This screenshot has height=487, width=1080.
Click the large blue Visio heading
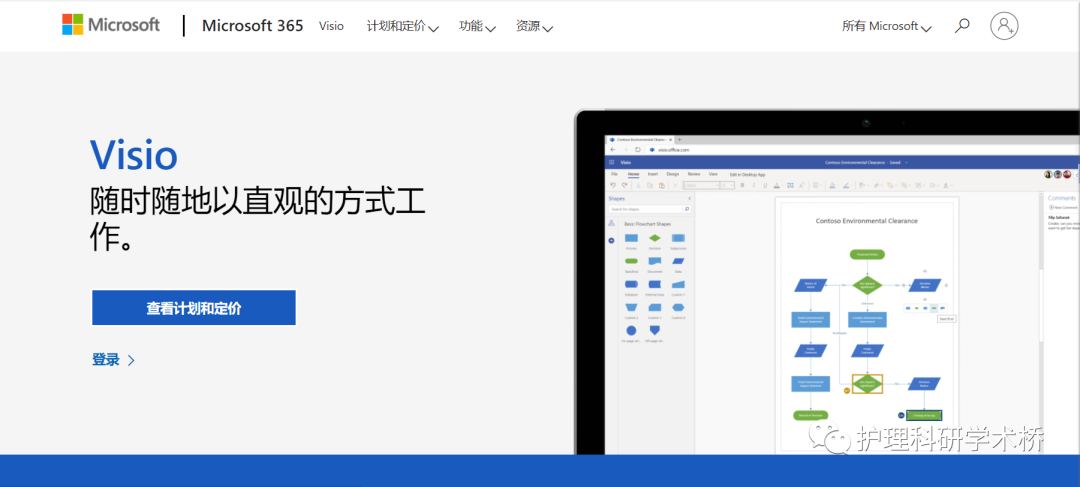click(134, 154)
